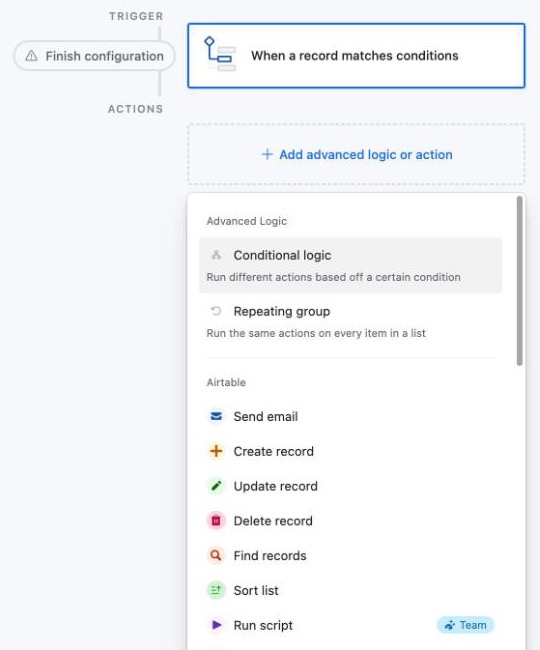The width and height of the screenshot is (540, 650).
Task: Click 'Run different actions based off a certain condition' text
Action: click(x=333, y=277)
